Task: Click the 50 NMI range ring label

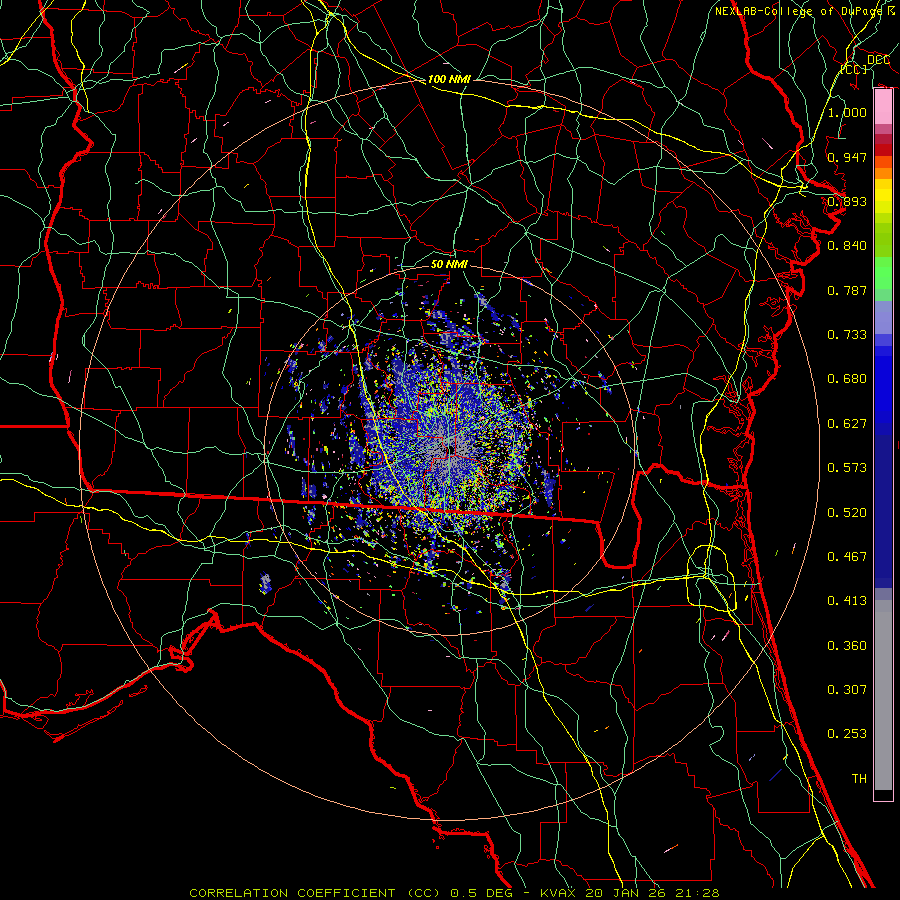Action: (x=449, y=264)
